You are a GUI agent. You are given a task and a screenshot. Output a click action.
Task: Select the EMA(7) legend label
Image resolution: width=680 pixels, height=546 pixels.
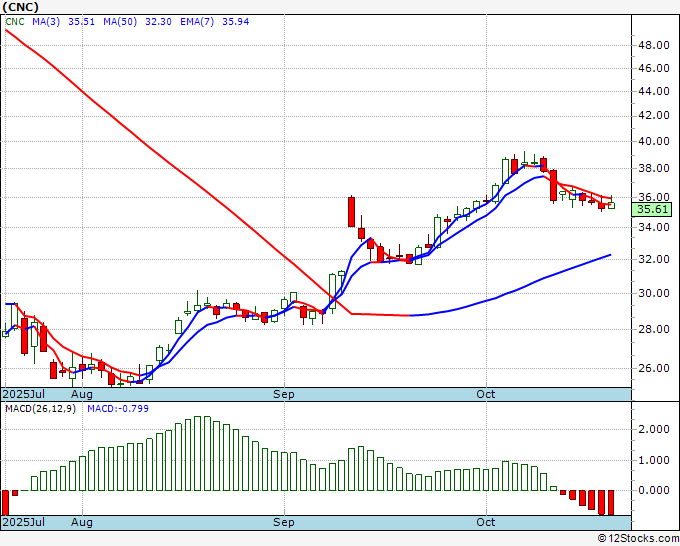pyautogui.click(x=197, y=22)
